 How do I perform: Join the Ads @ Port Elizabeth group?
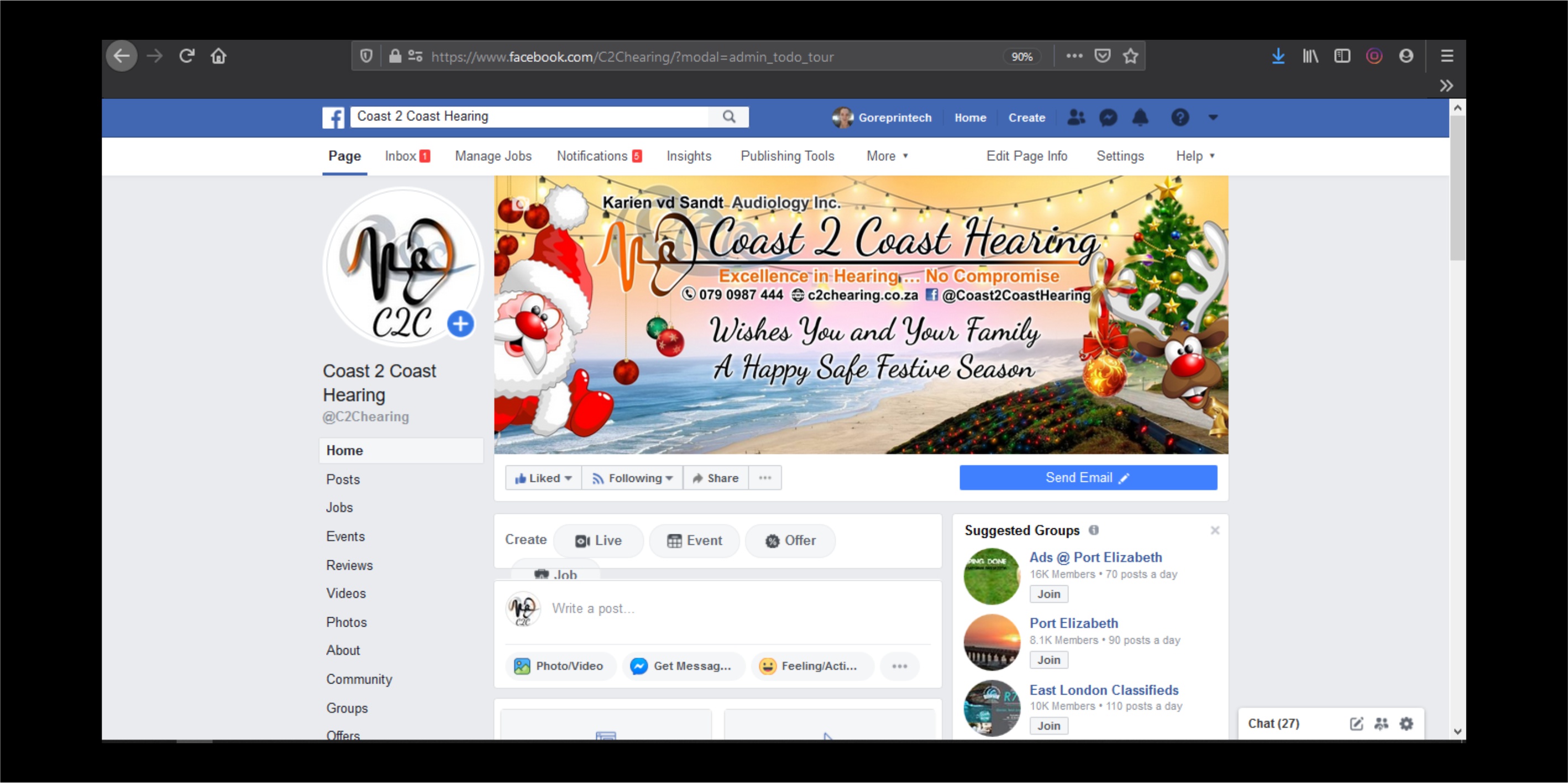[x=1048, y=595]
